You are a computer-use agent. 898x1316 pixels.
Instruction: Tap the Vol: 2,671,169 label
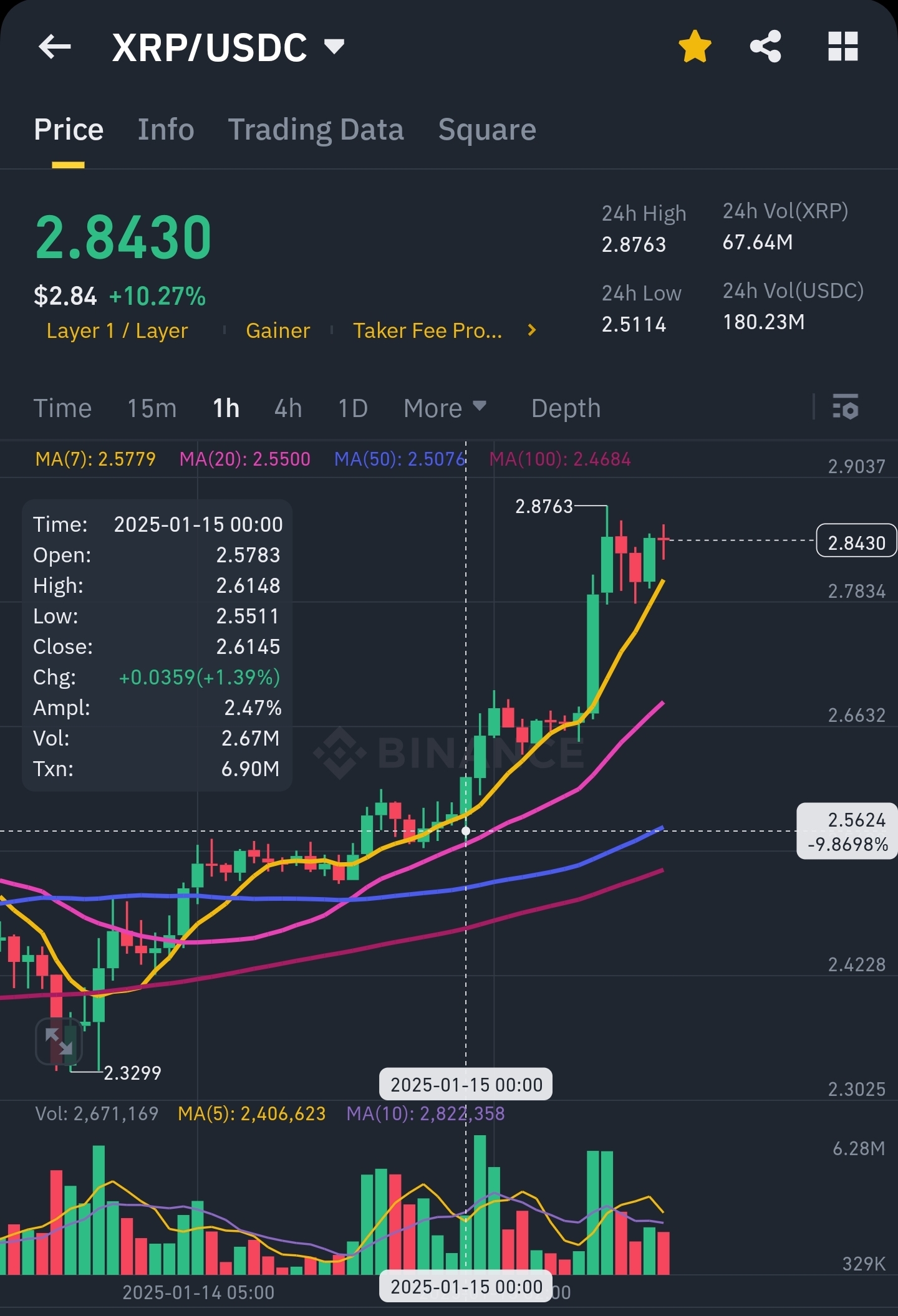click(x=97, y=1113)
